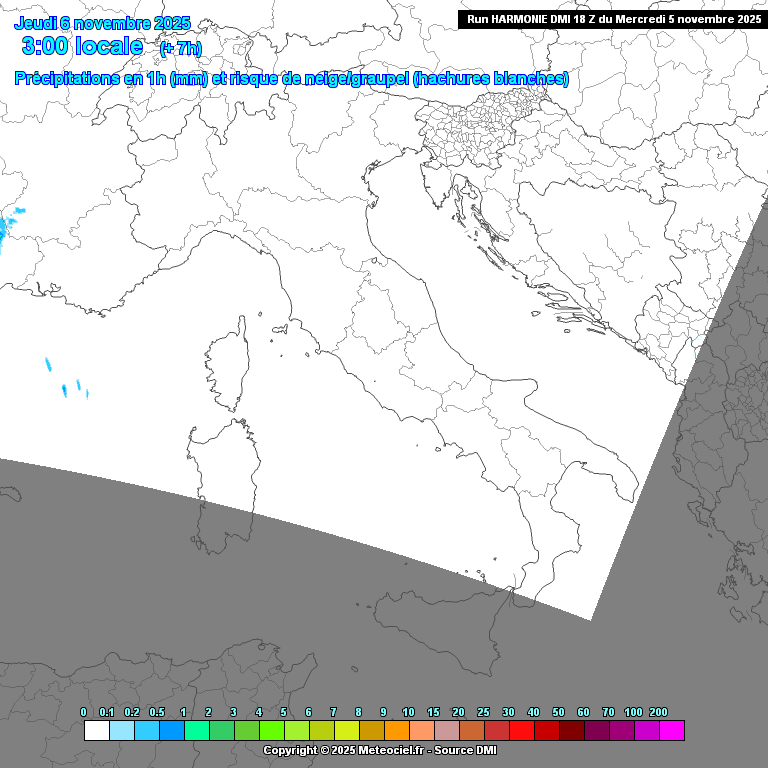The width and height of the screenshot is (768, 768).
Task: Click the '100' label on the legend scale
Action: point(633,712)
